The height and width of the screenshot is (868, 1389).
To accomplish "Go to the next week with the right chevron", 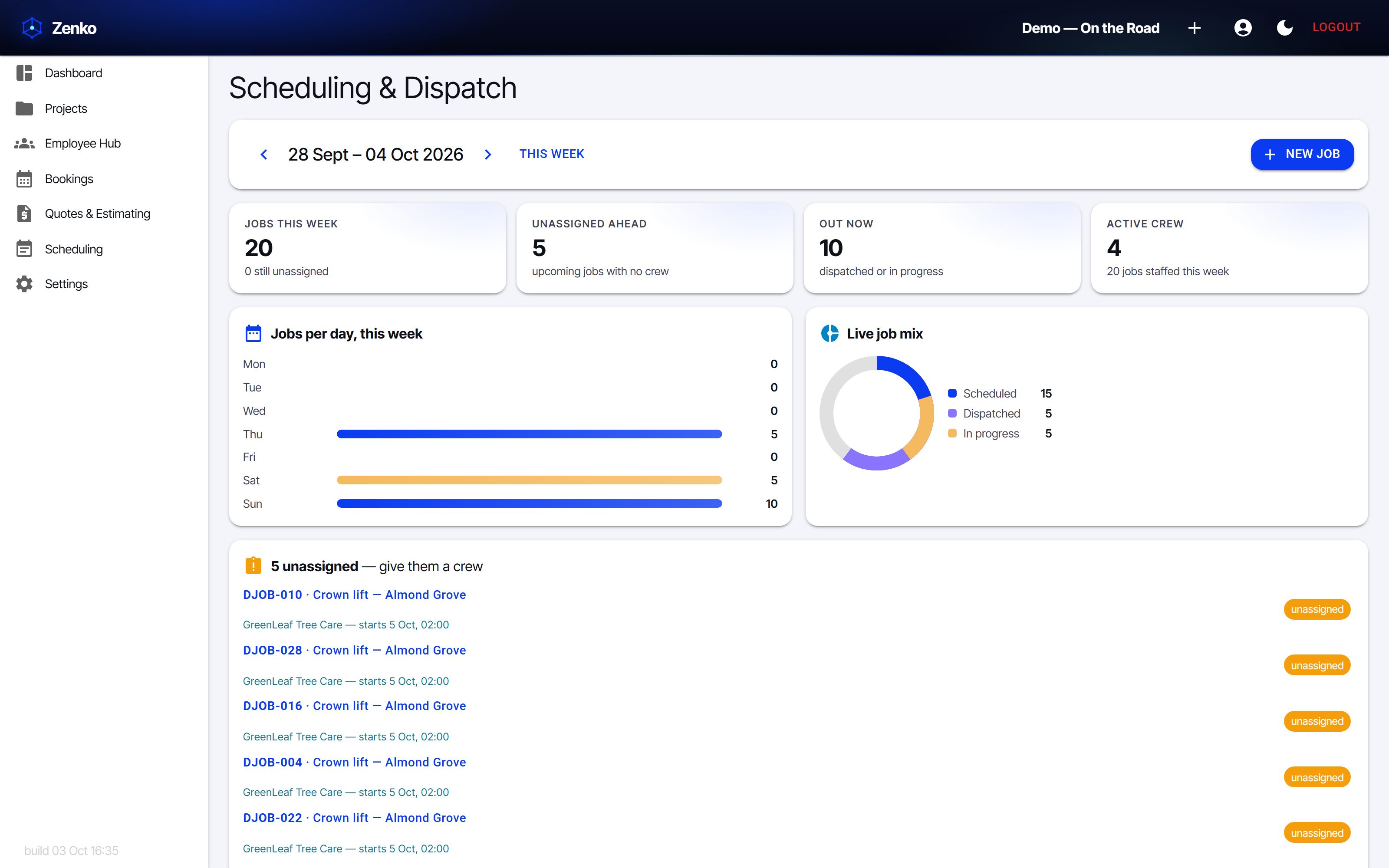I will point(488,155).
